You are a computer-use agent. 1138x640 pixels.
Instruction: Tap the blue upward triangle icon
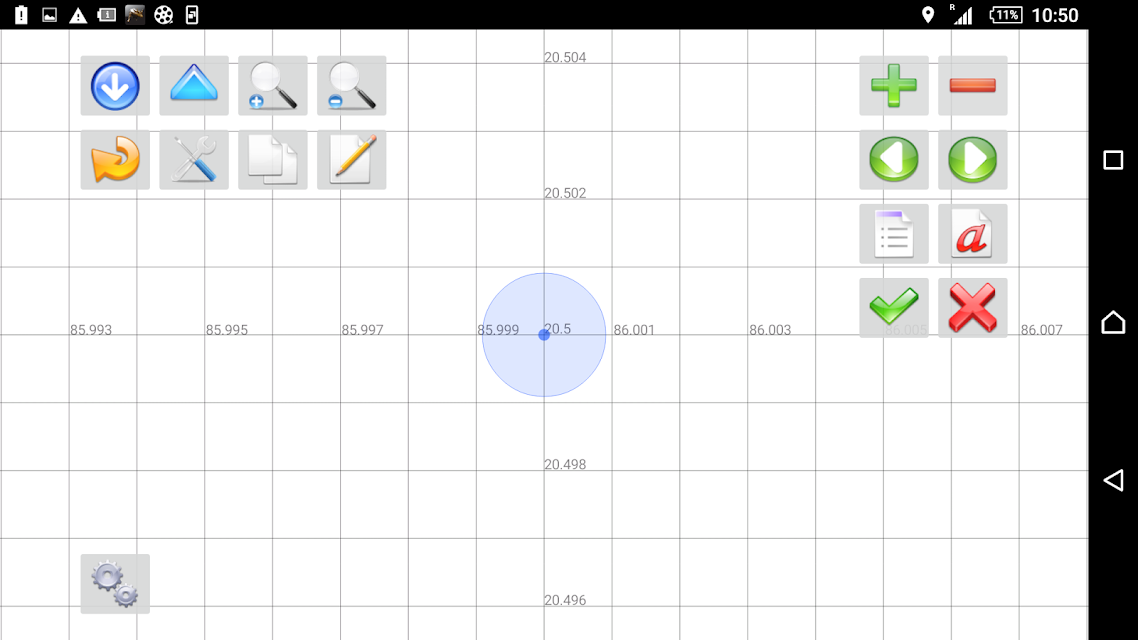[x=194, y=86]
